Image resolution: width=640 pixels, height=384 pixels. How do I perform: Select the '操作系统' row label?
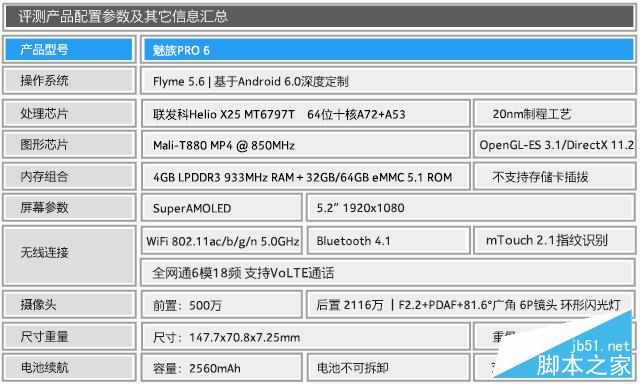click(69, 81)
